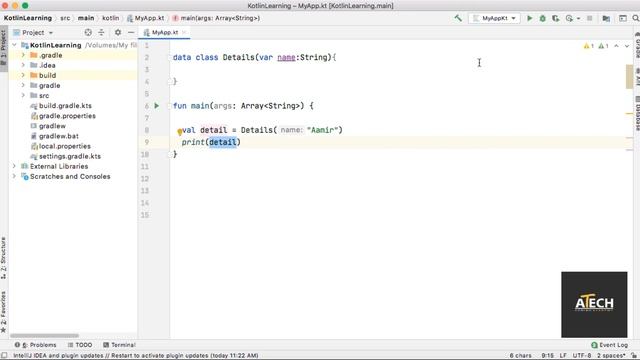The image size is (640, 360).
Task: Click the kotlin breadcrumb
Action: click(x=111, y=18)
